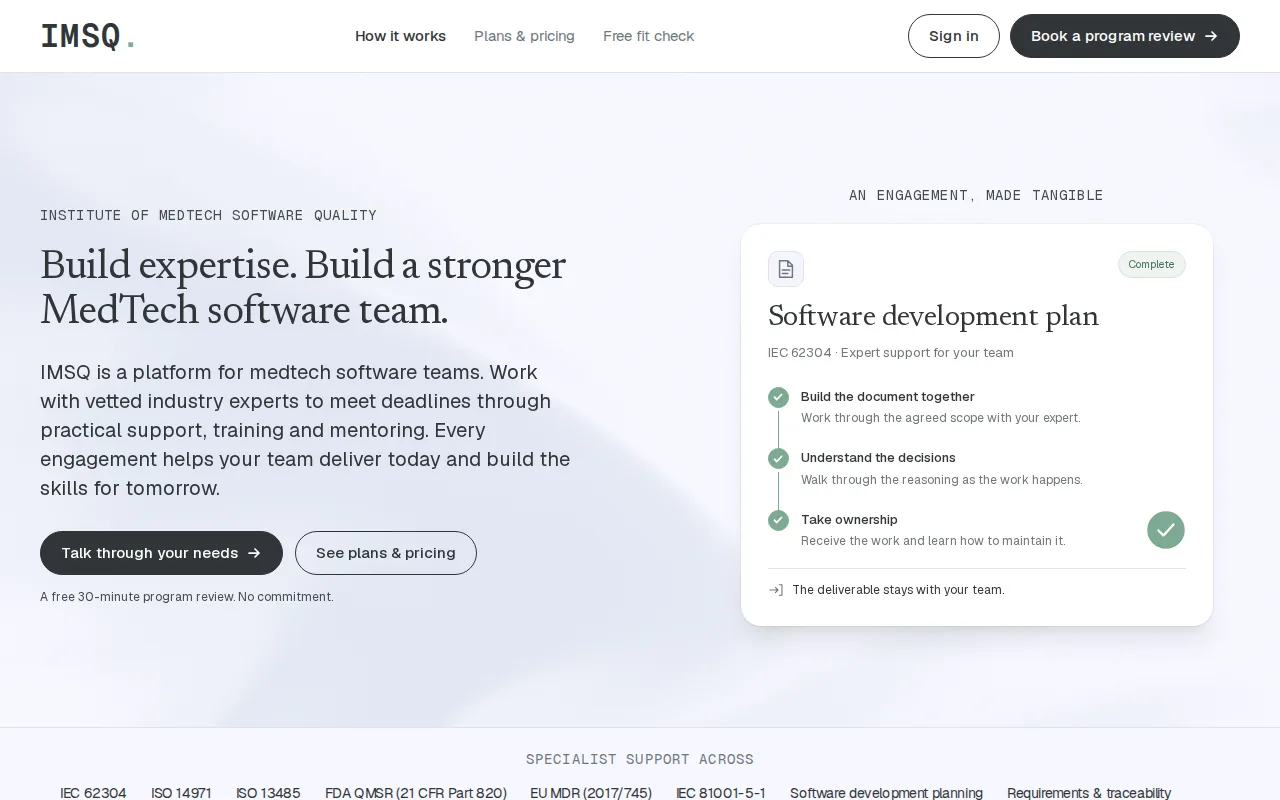Click 'Work through the agreed scope' description
Screen dimensions: 1280x800
pyautogui.click(x=941, y=418)
